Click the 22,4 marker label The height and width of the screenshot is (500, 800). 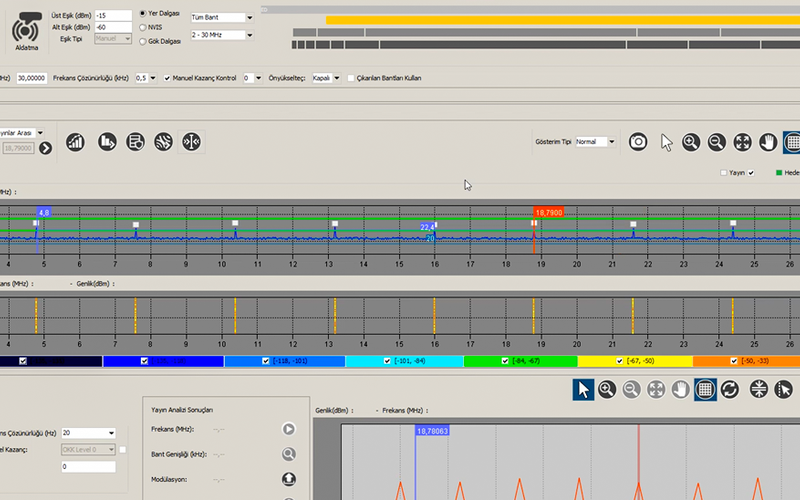427,227
